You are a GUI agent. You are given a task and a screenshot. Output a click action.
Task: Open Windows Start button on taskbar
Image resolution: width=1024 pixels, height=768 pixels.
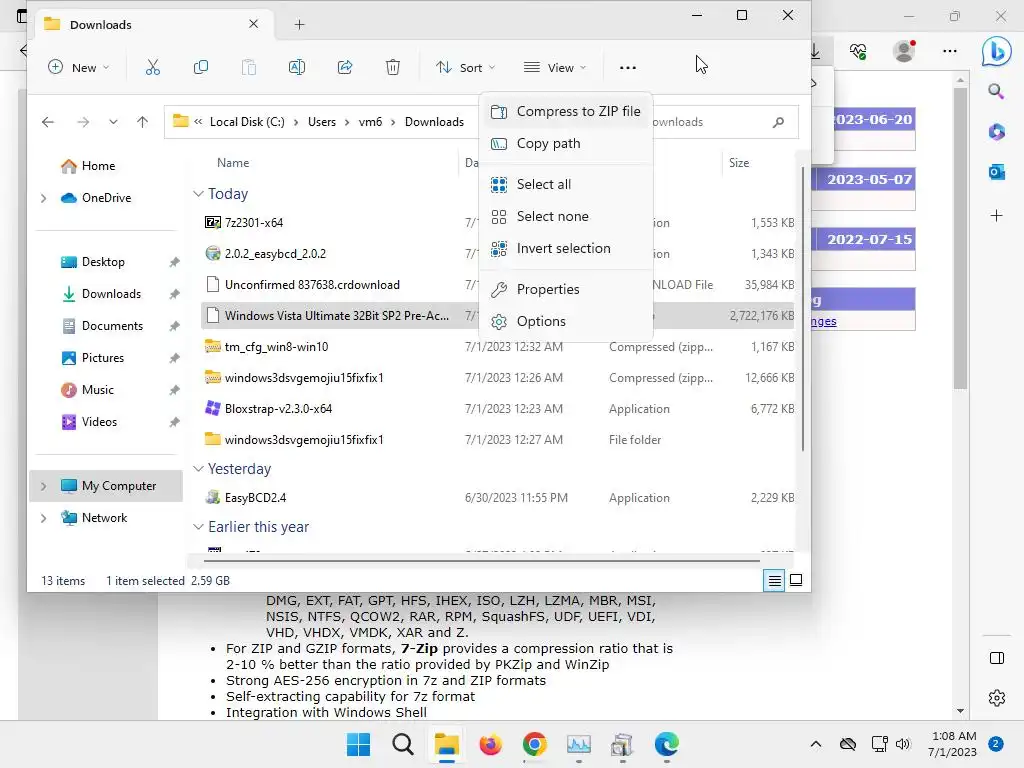359,744
